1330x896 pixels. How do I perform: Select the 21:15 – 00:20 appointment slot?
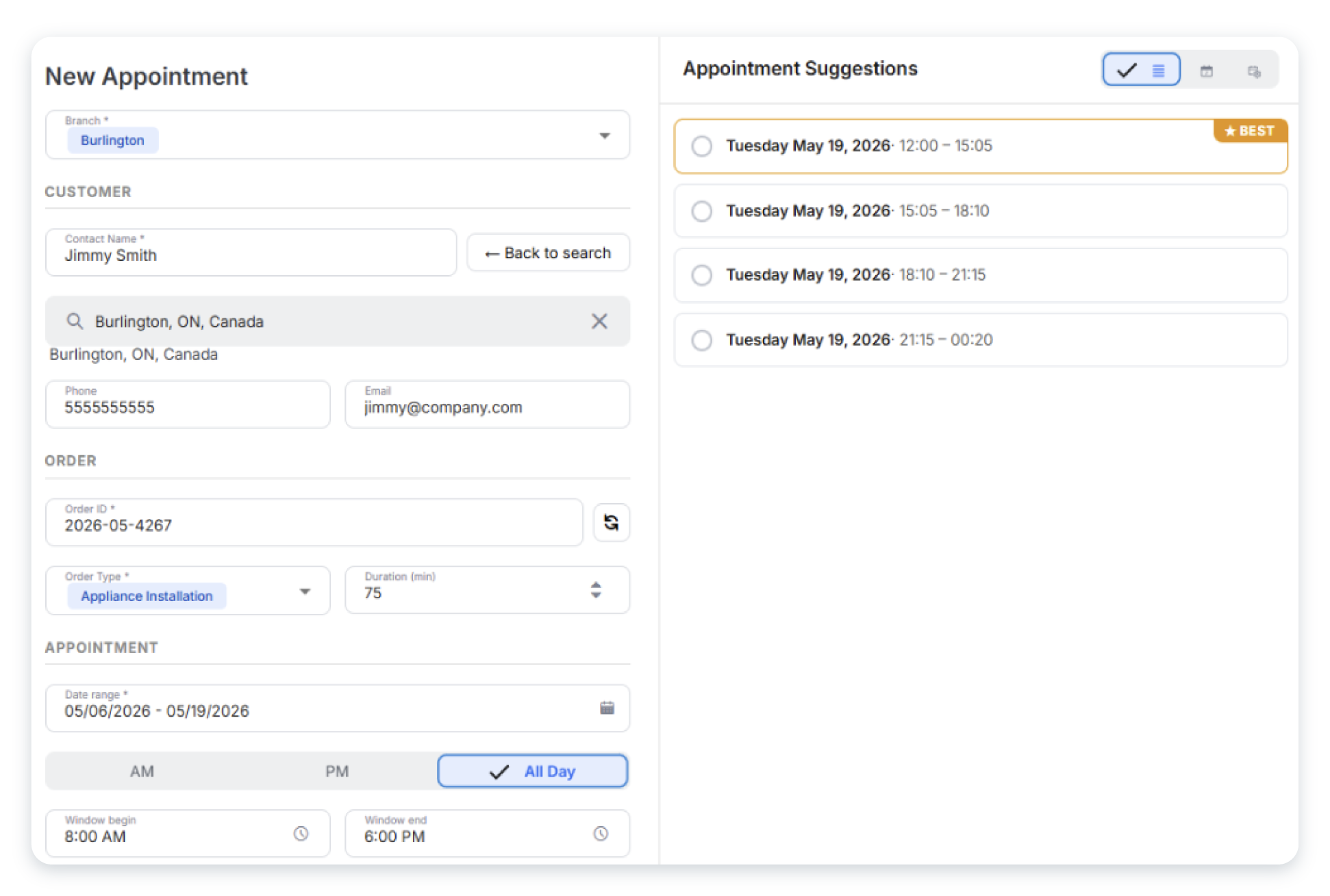point(980,340)
